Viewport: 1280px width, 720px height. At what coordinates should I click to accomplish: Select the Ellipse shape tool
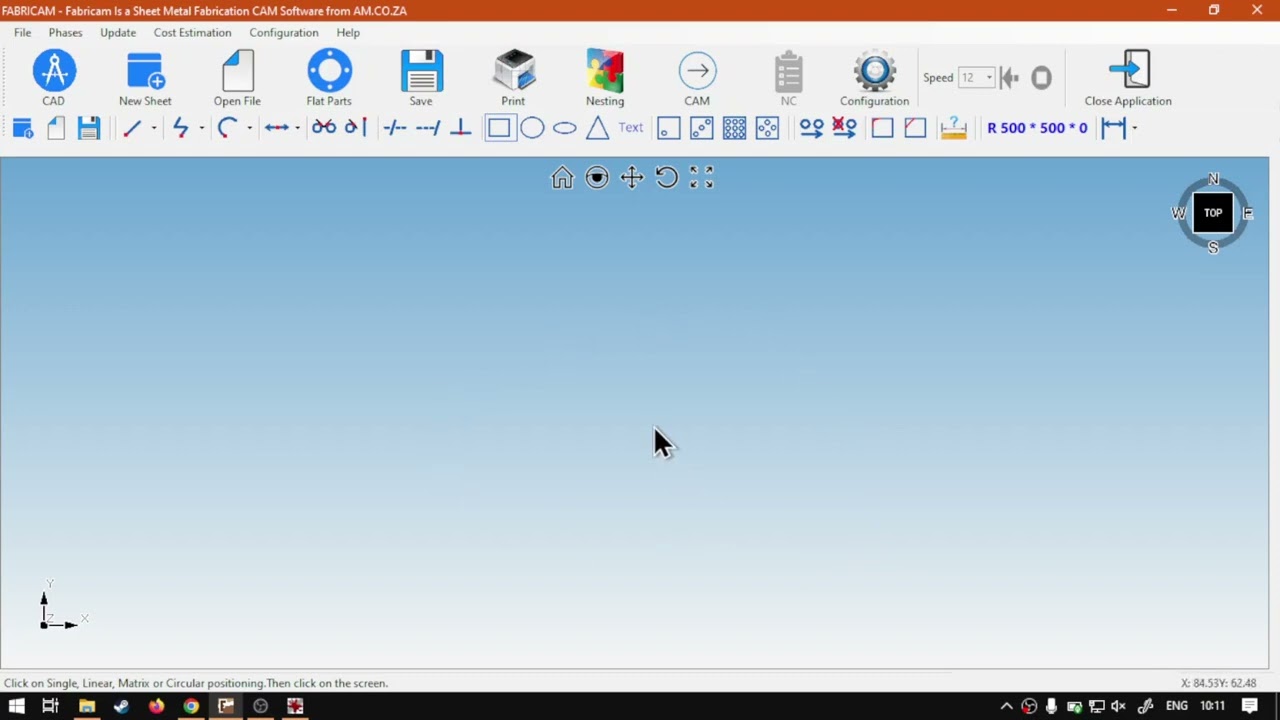tap(565, 128)
